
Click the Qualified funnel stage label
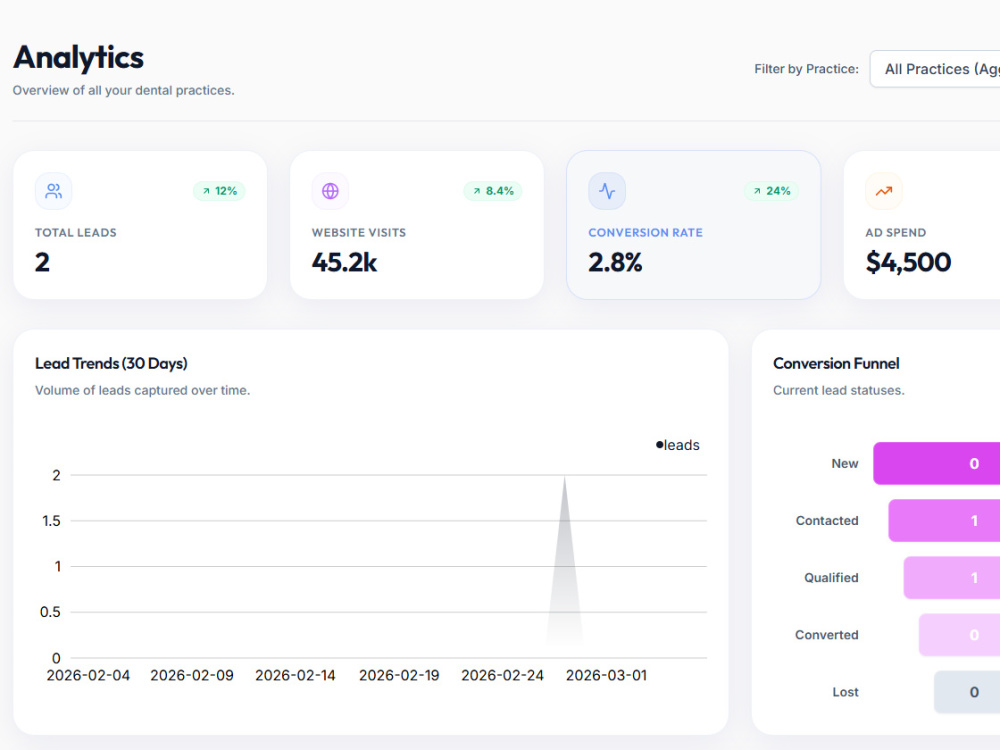(831, 578)
